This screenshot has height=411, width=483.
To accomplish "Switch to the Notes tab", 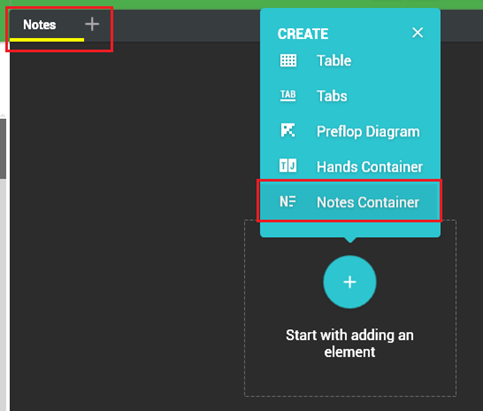I will [40, 25].
